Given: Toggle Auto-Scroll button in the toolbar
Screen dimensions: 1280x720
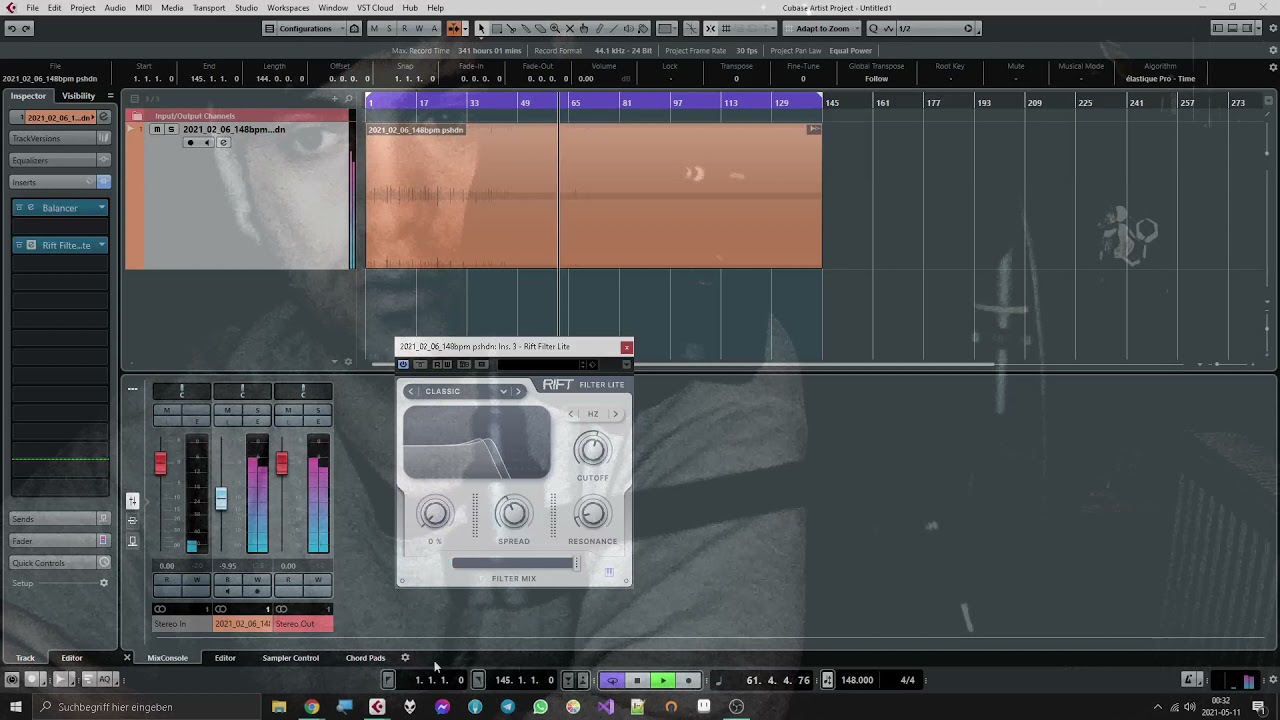Looking at the screenshot, I should tap(454, 28).
